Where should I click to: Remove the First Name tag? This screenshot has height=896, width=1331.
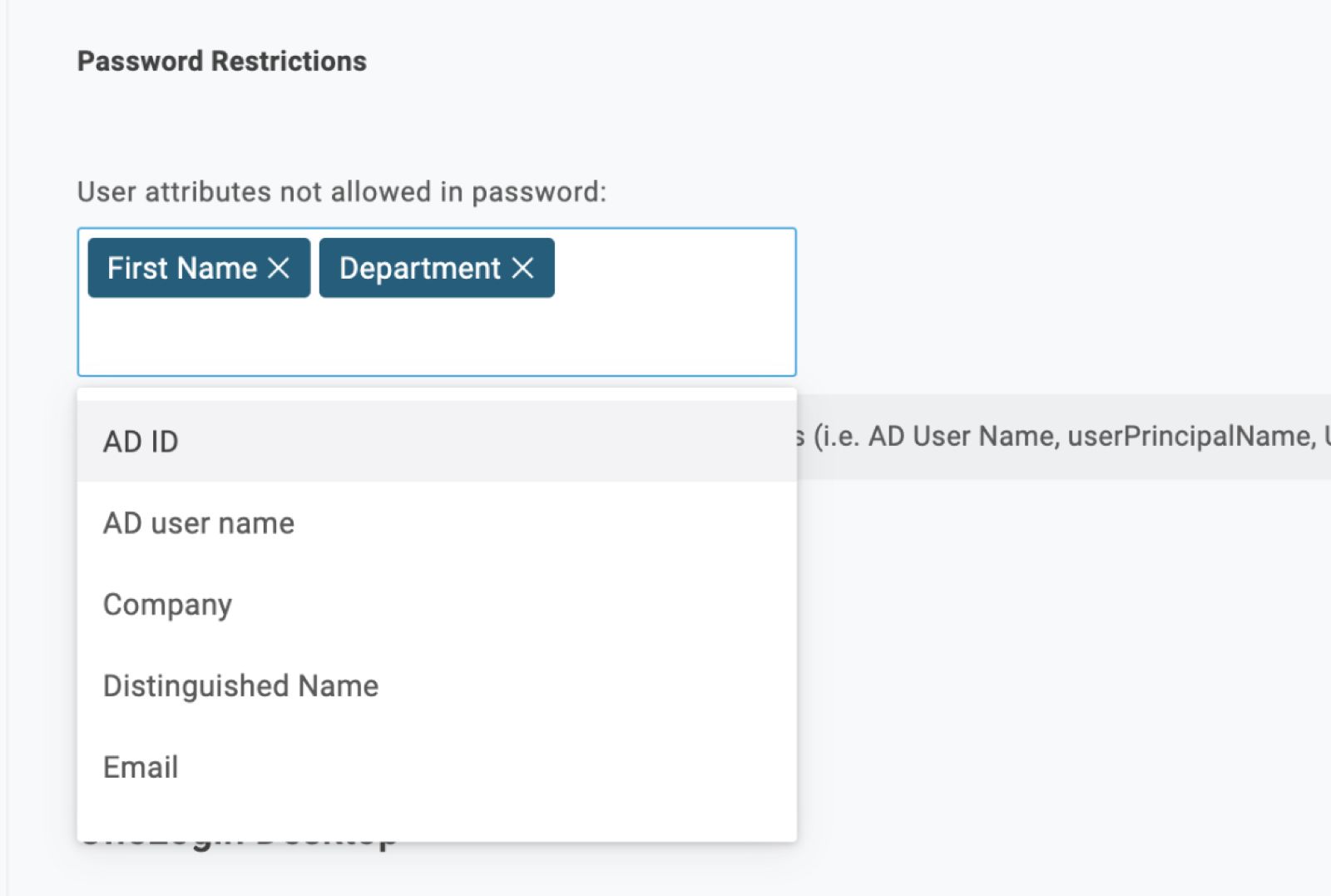tap(279, 268)
